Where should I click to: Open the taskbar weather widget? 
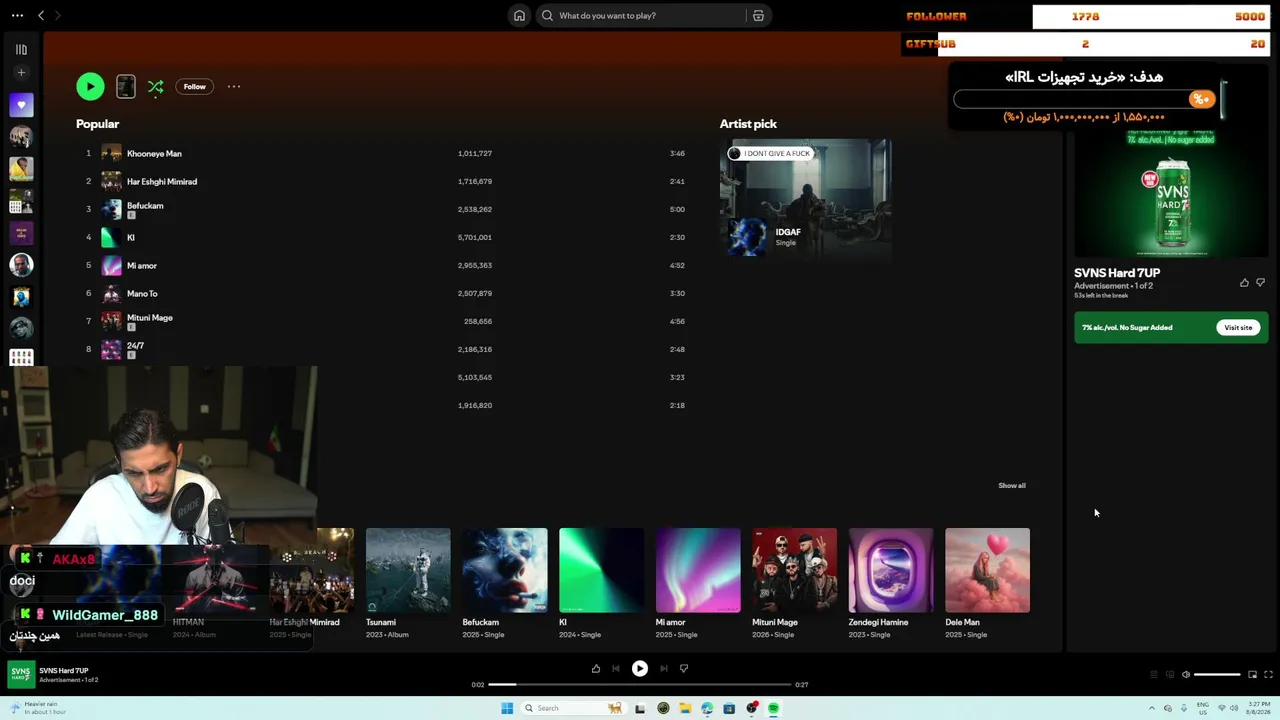[x=38, y=709]
